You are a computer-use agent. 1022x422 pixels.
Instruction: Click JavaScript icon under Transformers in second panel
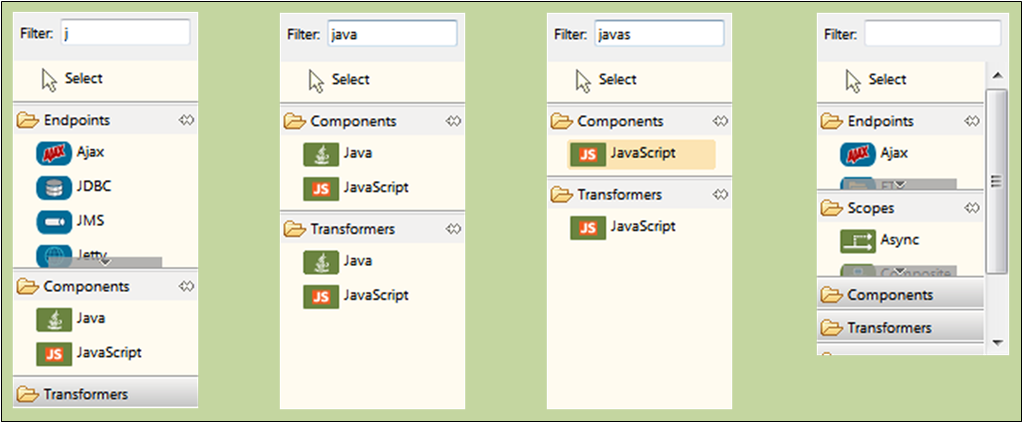pos(321,296)
